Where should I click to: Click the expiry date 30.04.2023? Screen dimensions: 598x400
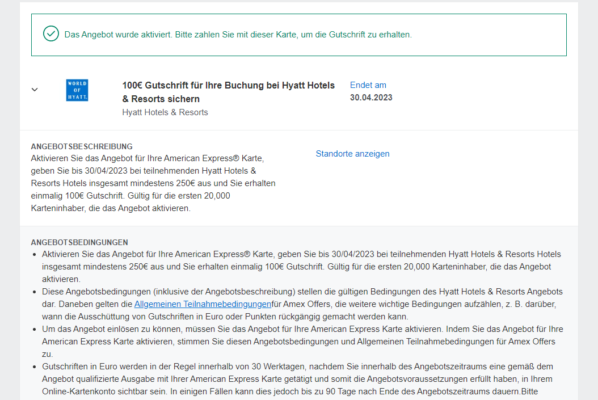(x=371, y=98)
